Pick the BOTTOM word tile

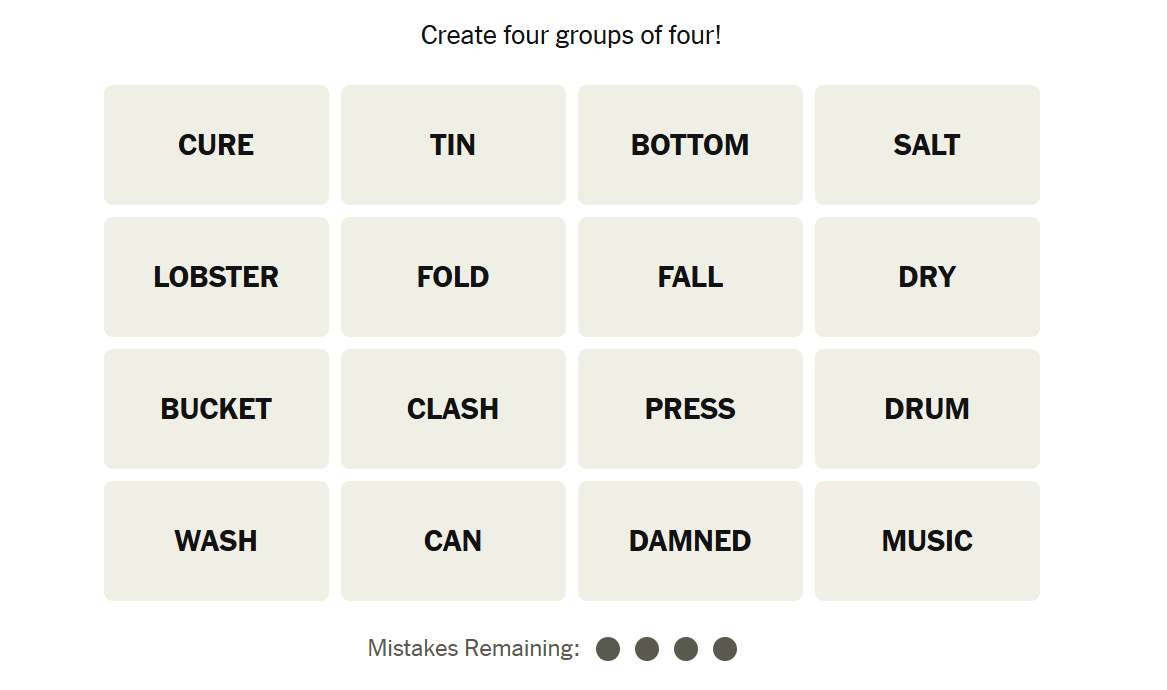[690, 145]
